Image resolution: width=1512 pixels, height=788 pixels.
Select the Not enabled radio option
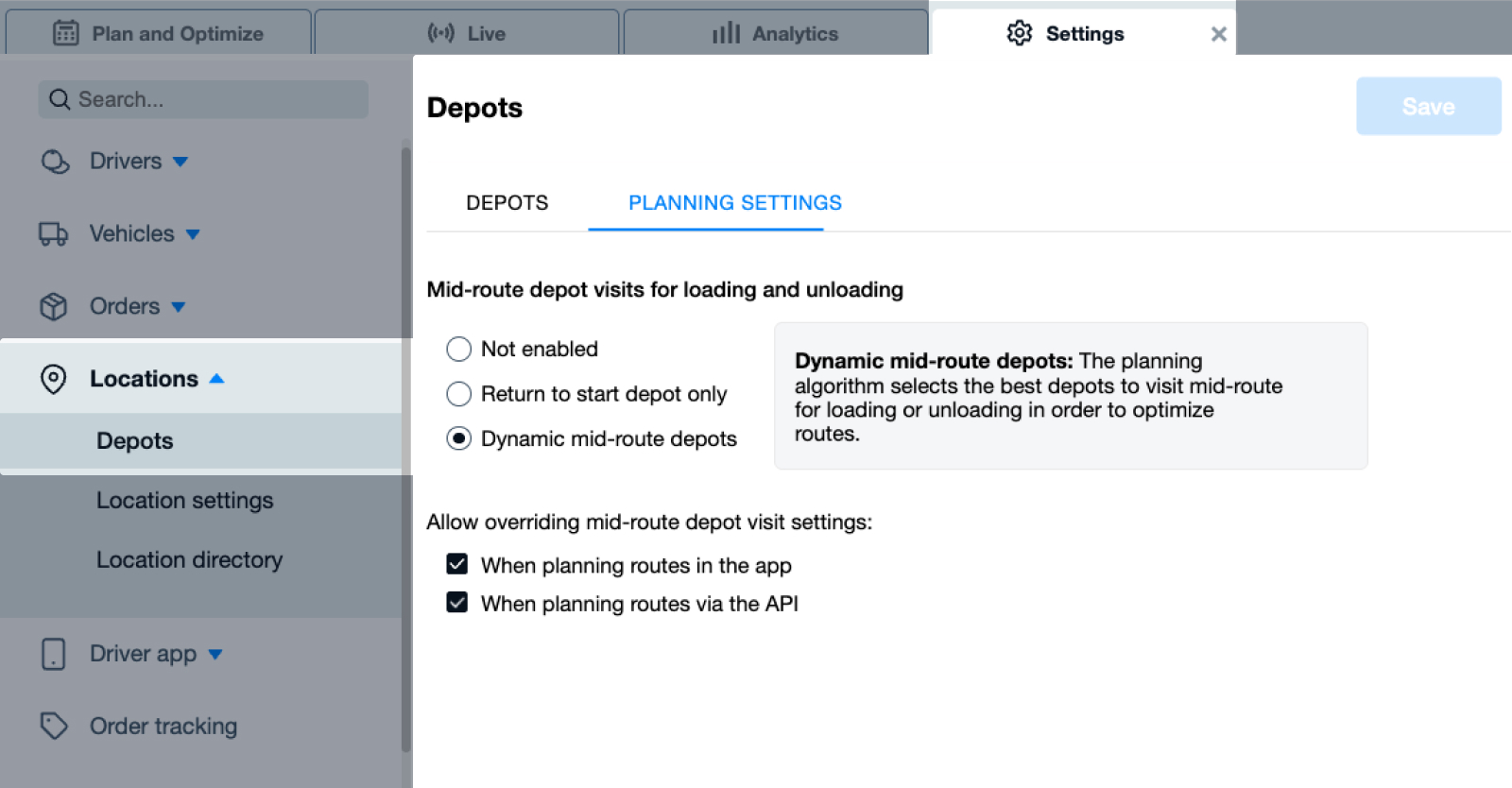tap(458, 350)
